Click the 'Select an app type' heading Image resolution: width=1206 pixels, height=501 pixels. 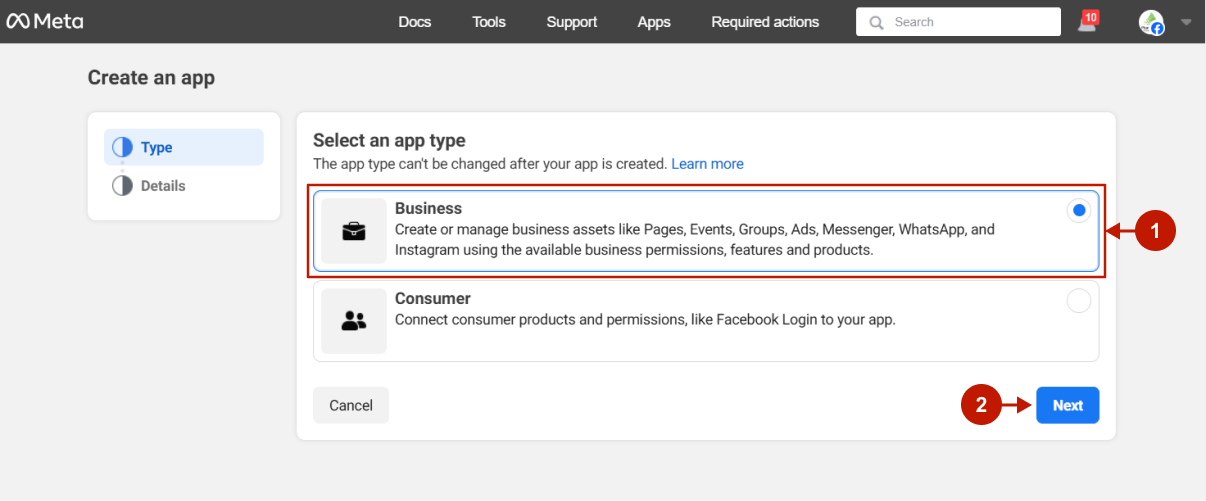coord(389,141)
